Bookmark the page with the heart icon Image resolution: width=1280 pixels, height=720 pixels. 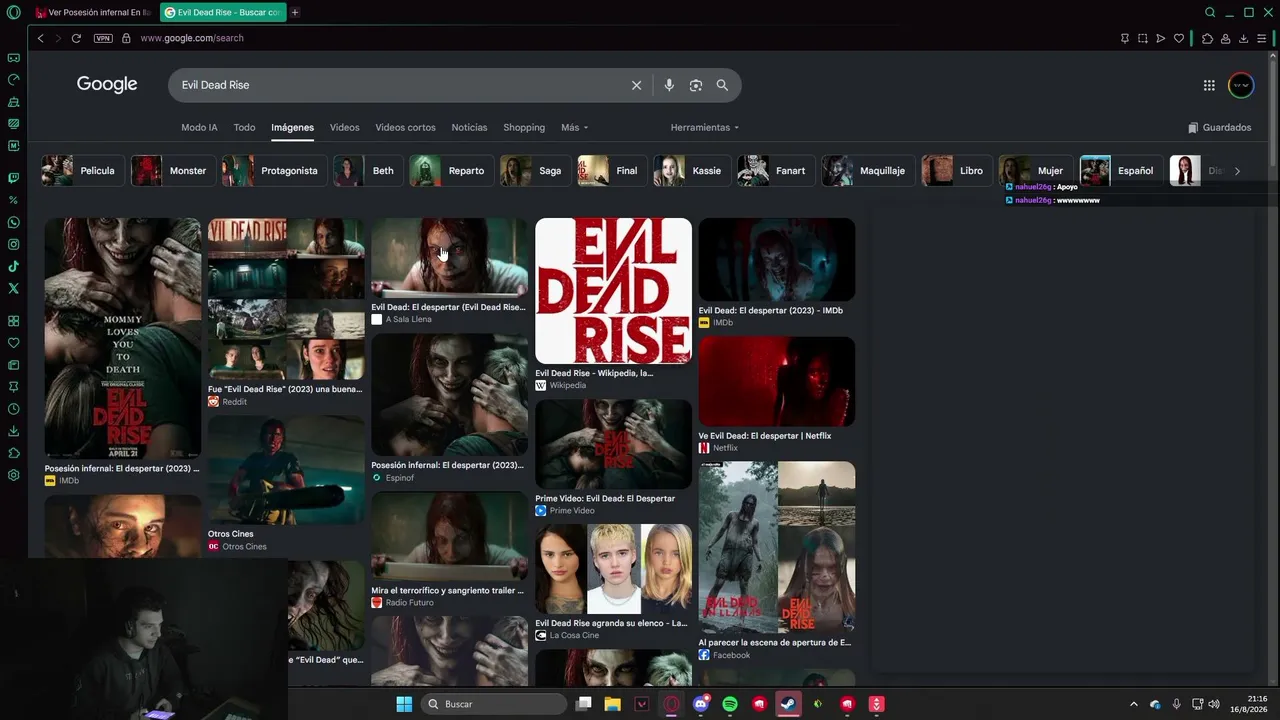[1179, 38]
